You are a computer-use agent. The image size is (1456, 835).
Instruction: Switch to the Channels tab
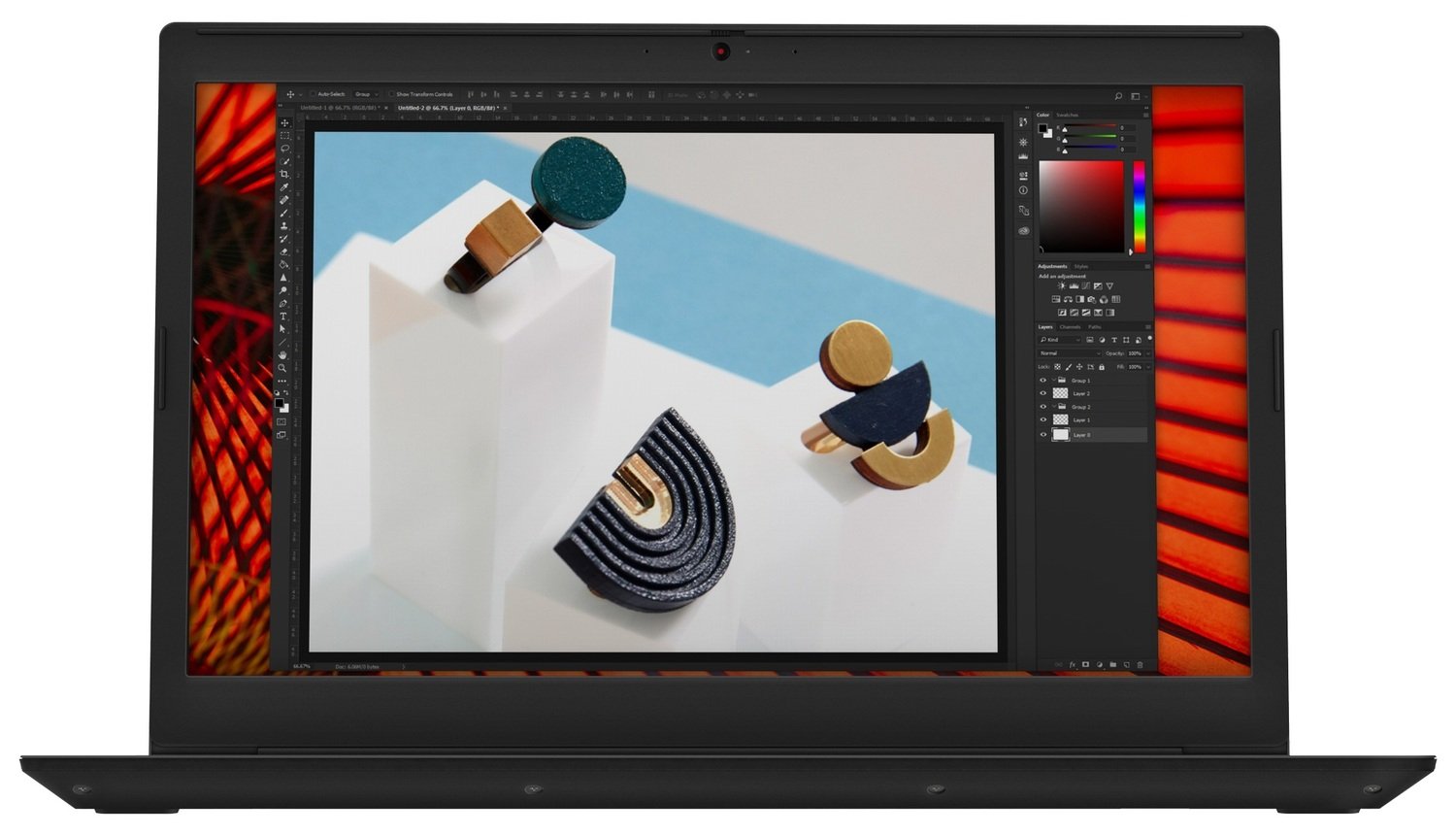[x=1070, y=327]
